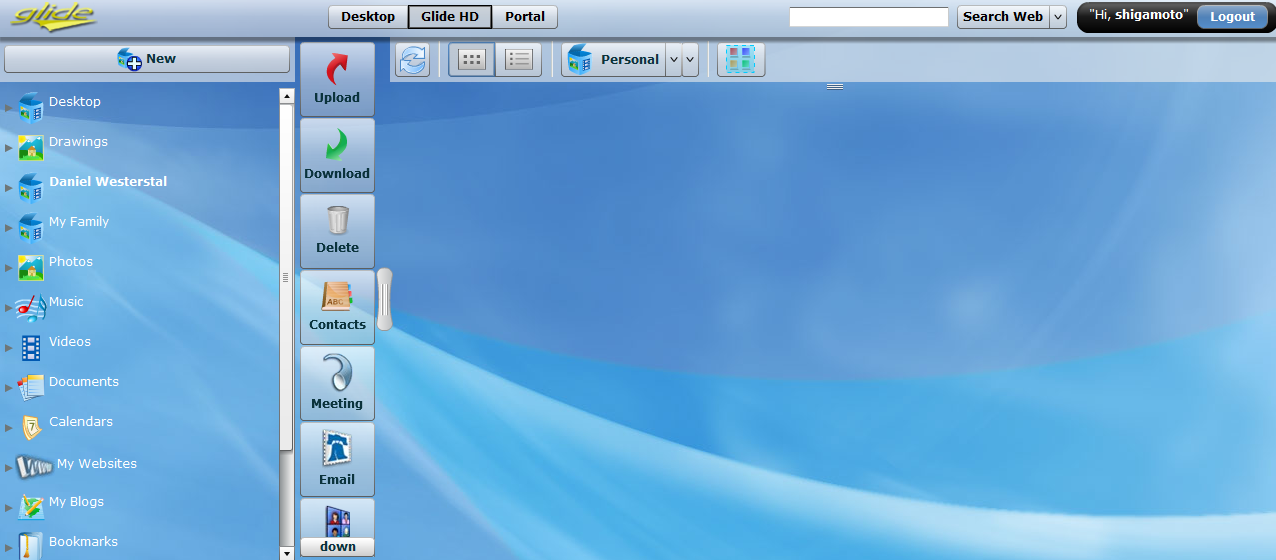
Task: Click the Logout button
Action: coord(1232,17)
